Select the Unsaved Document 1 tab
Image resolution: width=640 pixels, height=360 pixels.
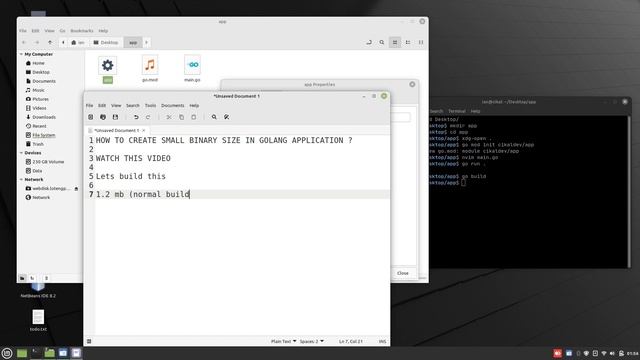point(116,130)
